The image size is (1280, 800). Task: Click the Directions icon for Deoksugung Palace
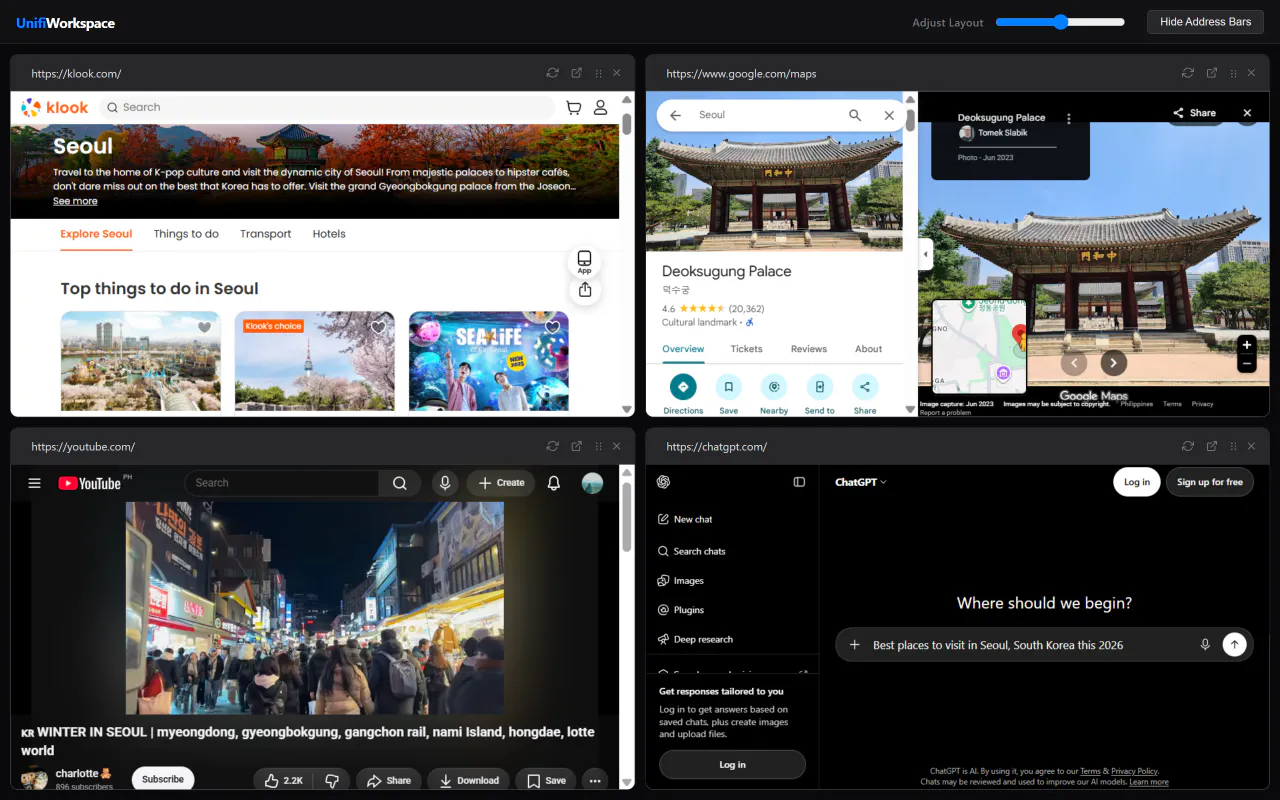(x=683, y=387)
